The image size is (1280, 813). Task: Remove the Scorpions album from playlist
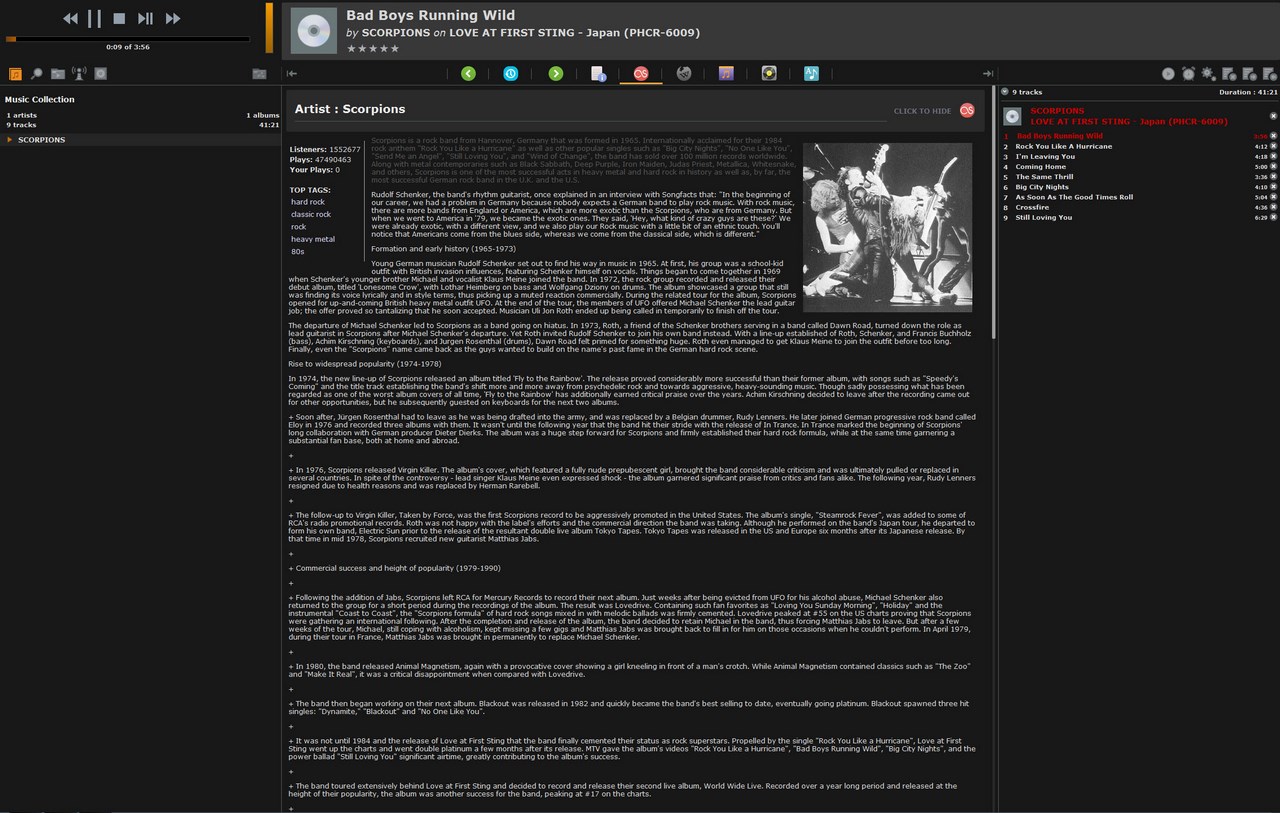[x=1273, y=116]
